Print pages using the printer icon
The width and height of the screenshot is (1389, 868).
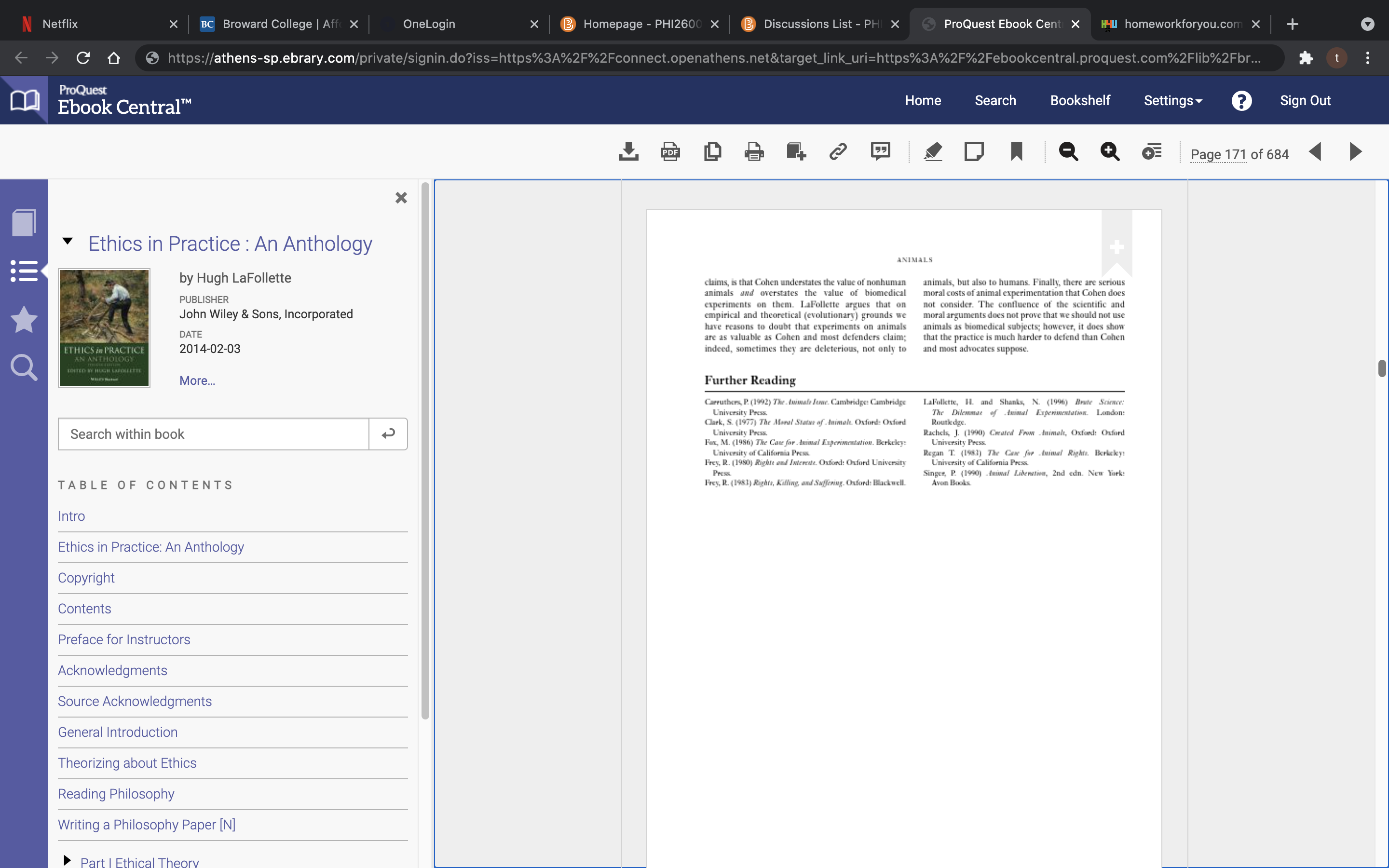(x=754, y=152)
